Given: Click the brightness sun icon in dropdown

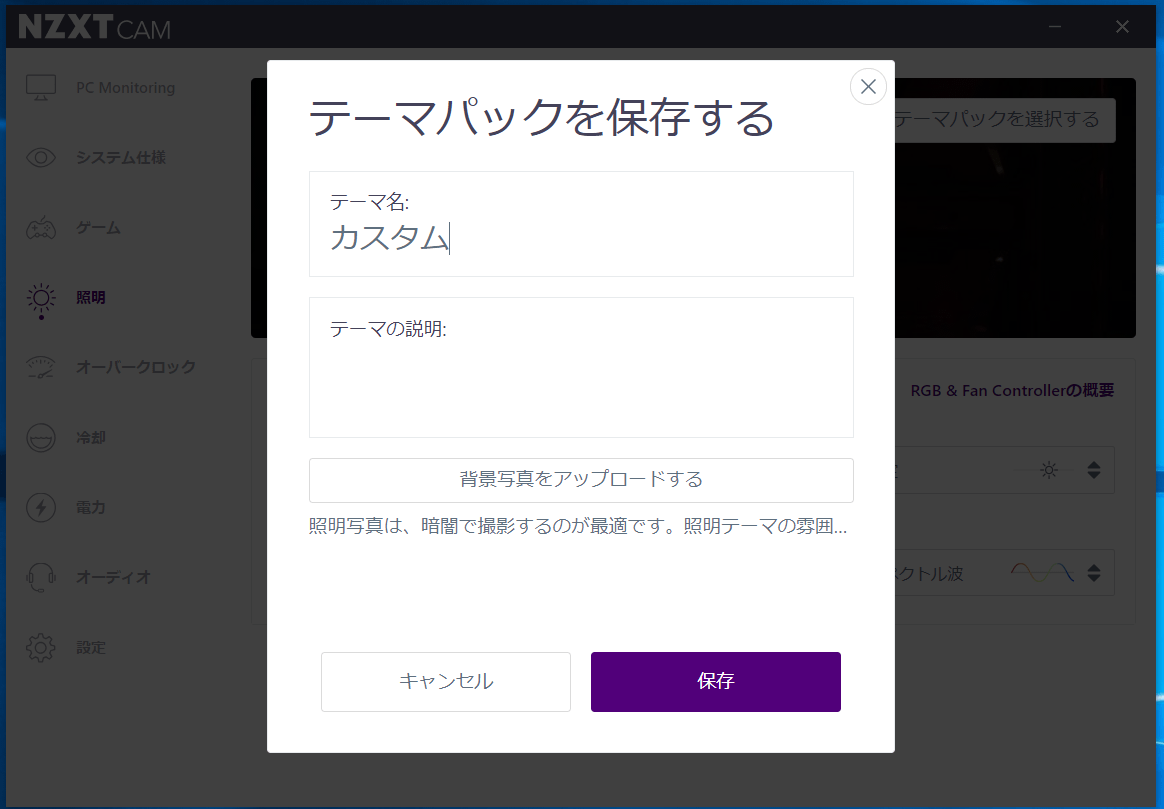Looking at the screenshot, I should point(1048,470).
